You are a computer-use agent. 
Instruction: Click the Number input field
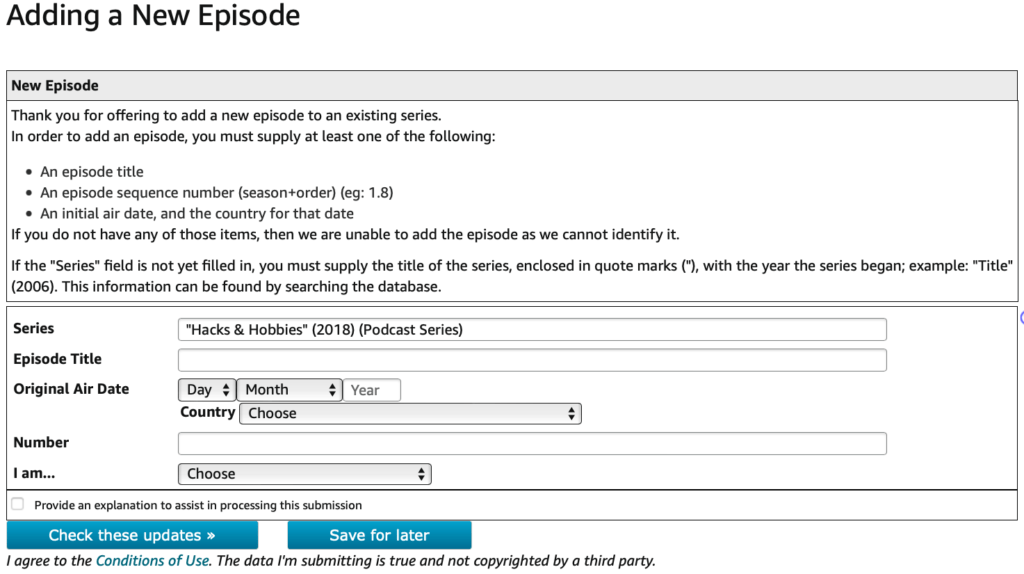point(531,443)
